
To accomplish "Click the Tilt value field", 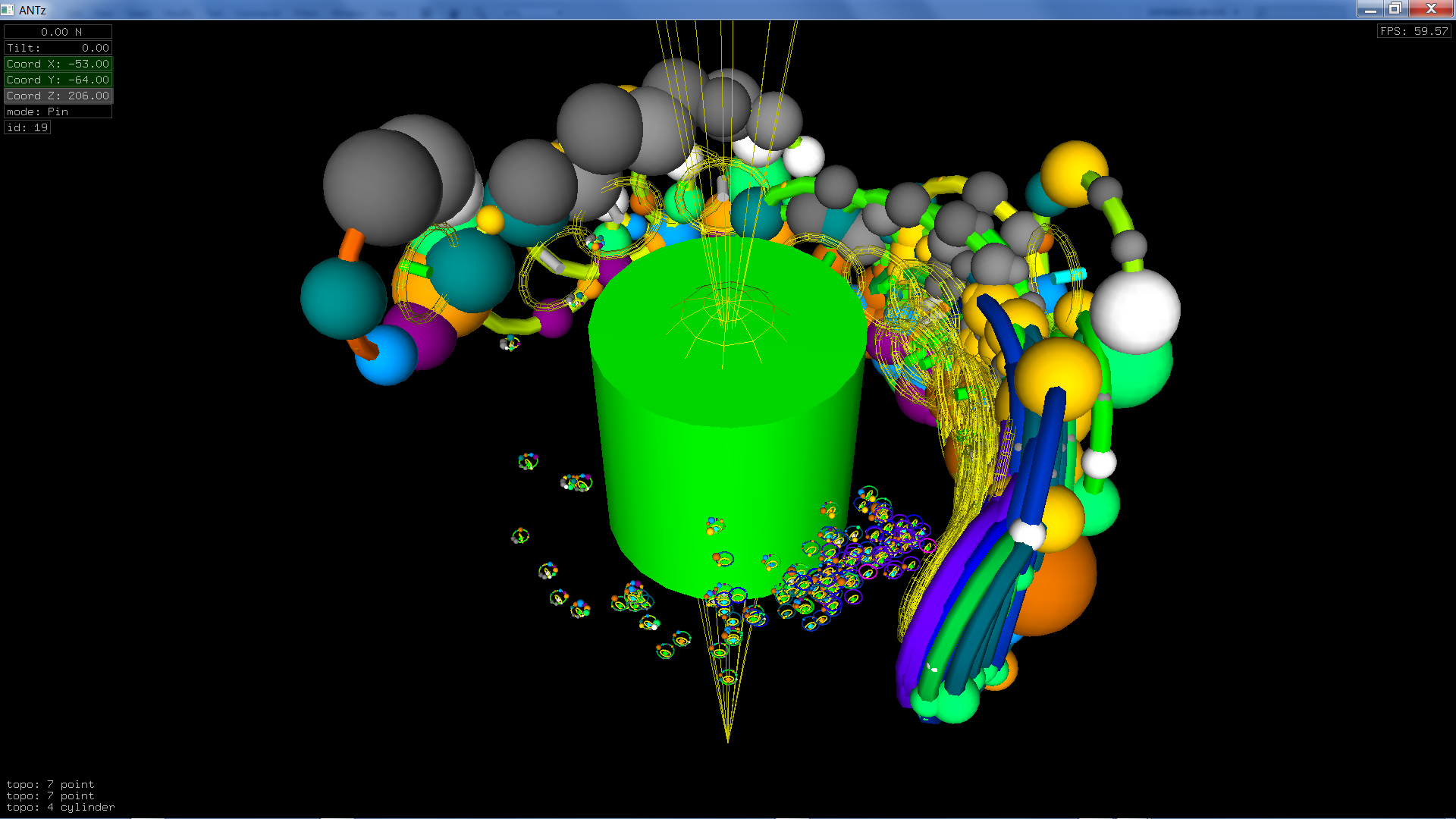I will [x=58, y=48].
